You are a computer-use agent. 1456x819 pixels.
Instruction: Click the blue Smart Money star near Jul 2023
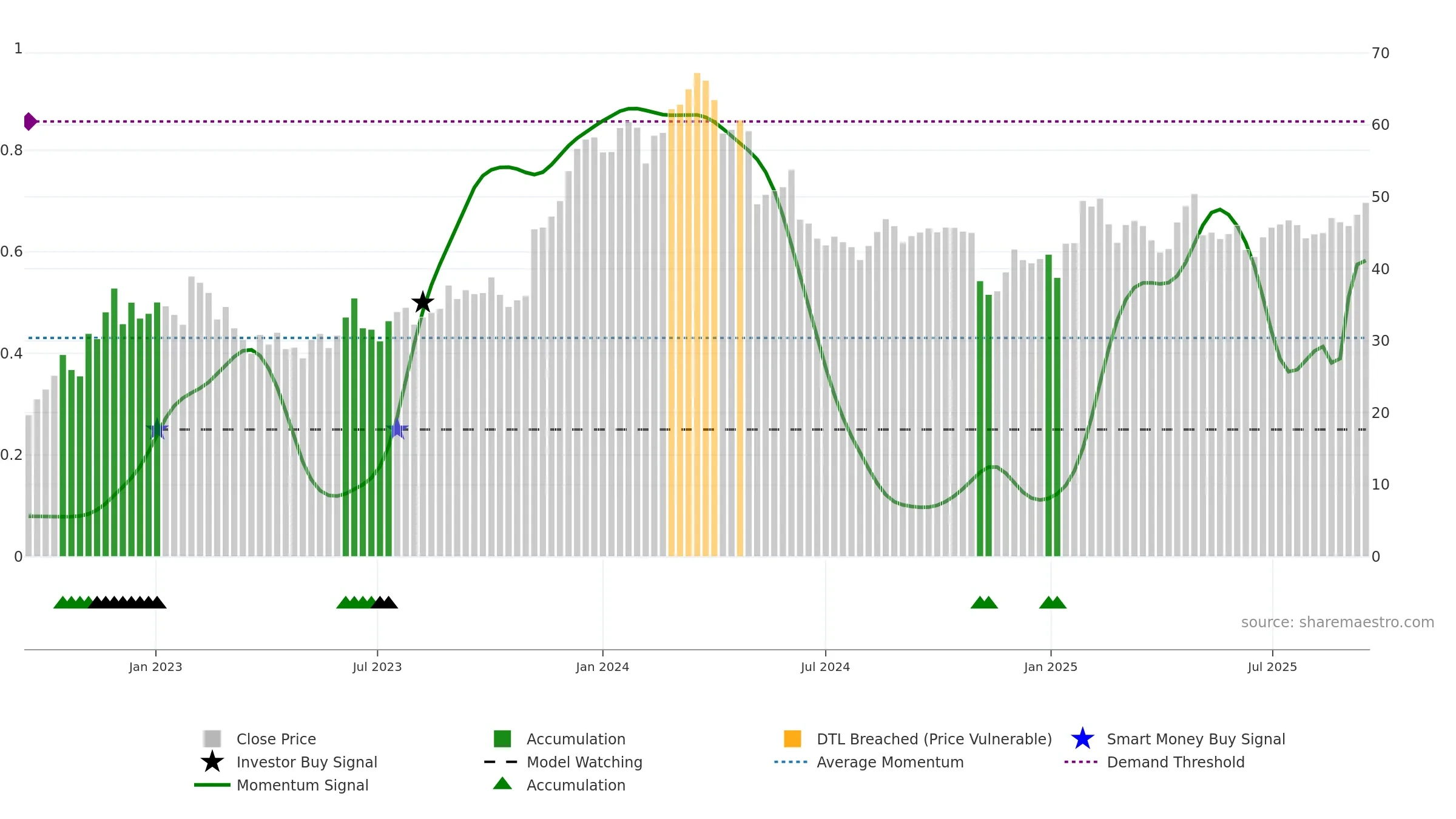[x=397, y=429]
